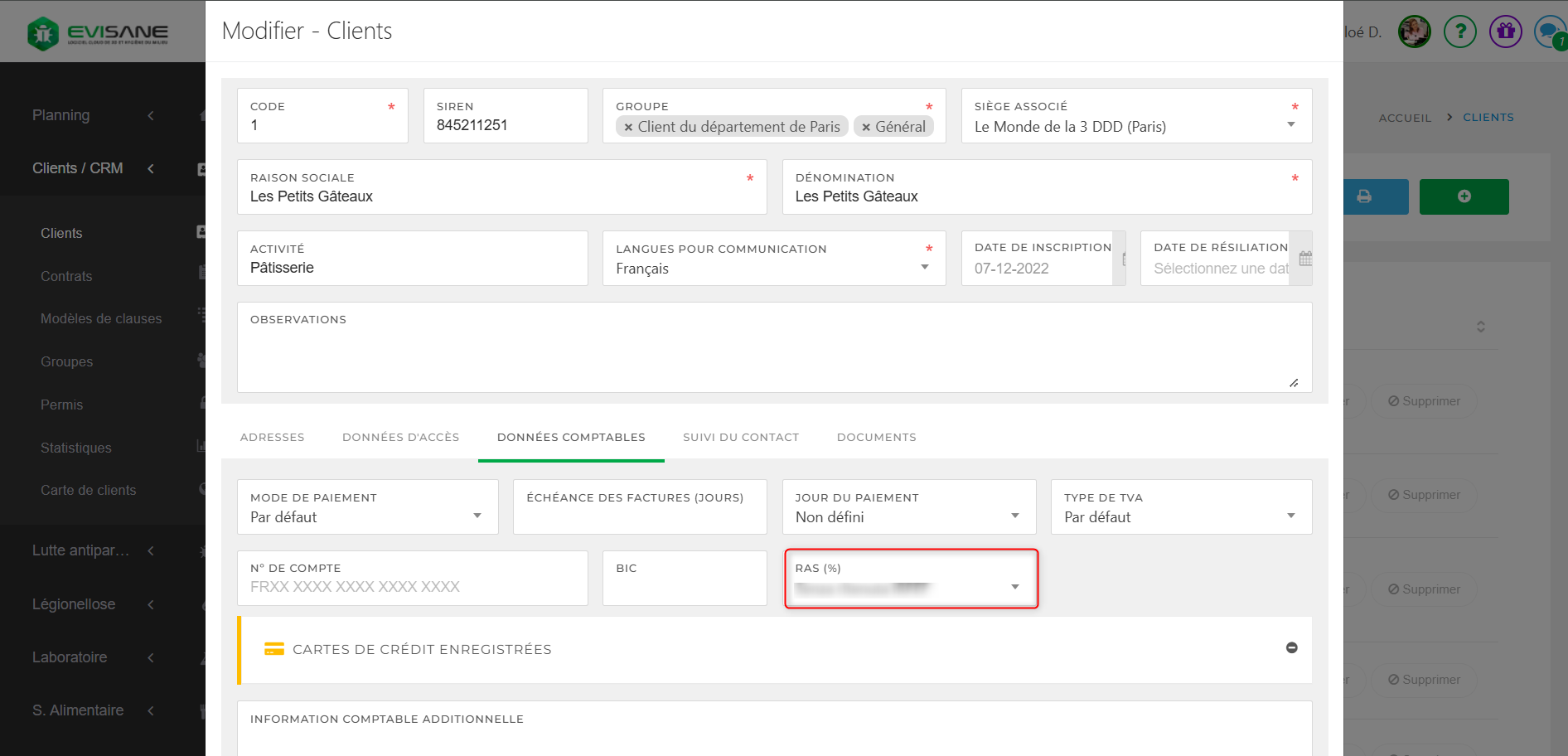This screenshot has width=1568, height=756.
Task: Open the Mode de paiement dropdown
Action: click(x=477, y=516)
